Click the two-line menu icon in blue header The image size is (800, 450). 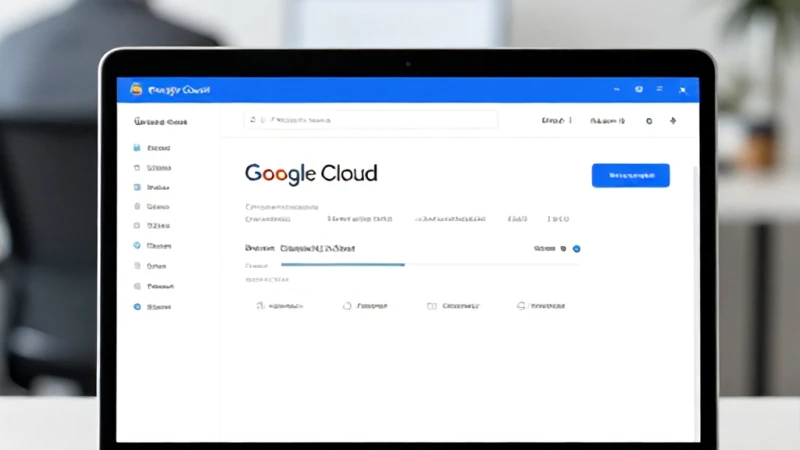coord(659,89)
